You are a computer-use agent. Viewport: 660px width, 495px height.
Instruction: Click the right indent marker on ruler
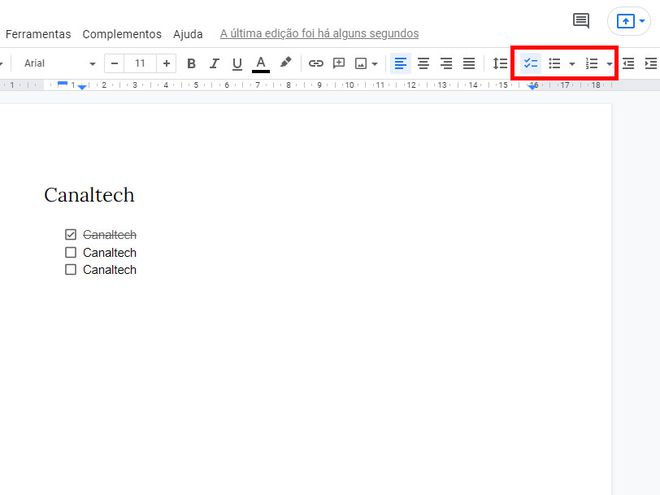(533, 87)
